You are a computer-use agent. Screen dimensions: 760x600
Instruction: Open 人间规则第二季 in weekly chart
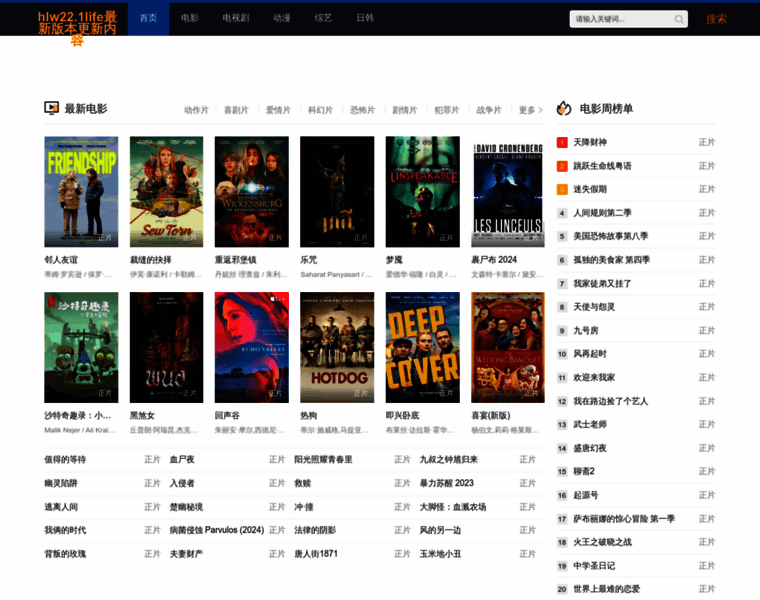coord(602,213)
